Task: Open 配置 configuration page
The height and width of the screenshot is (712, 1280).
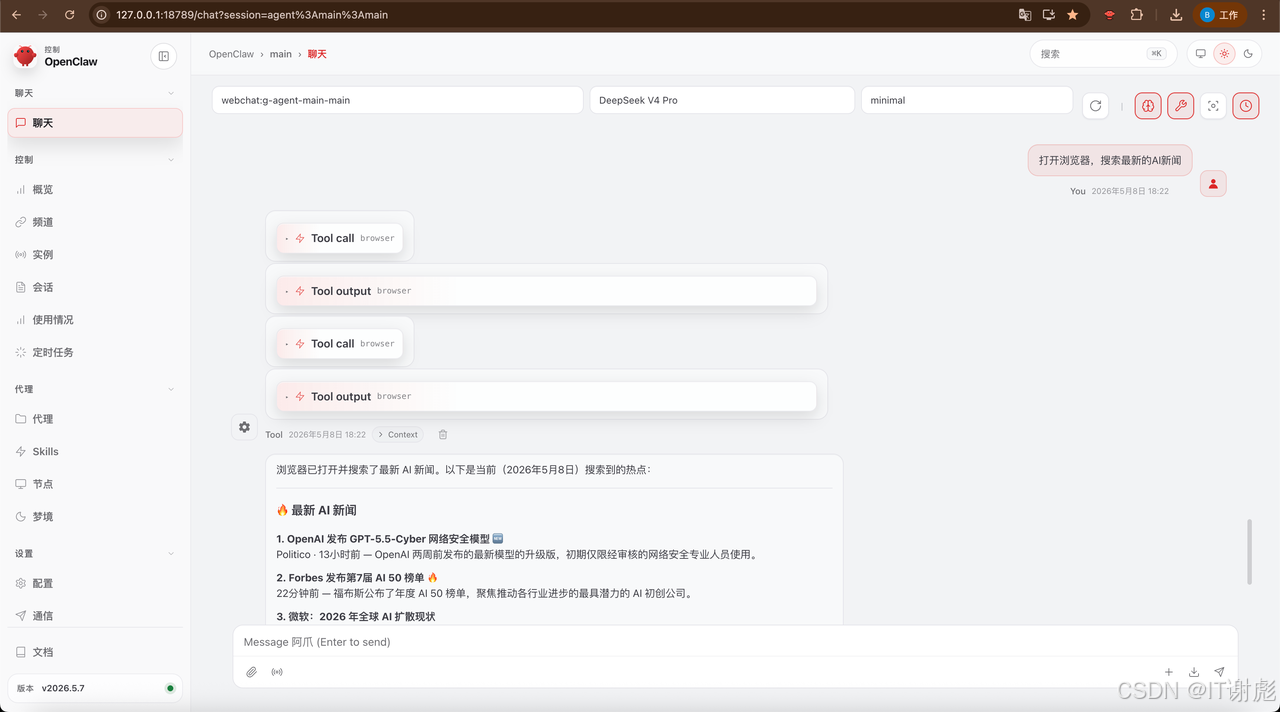Action: [95, 583]
